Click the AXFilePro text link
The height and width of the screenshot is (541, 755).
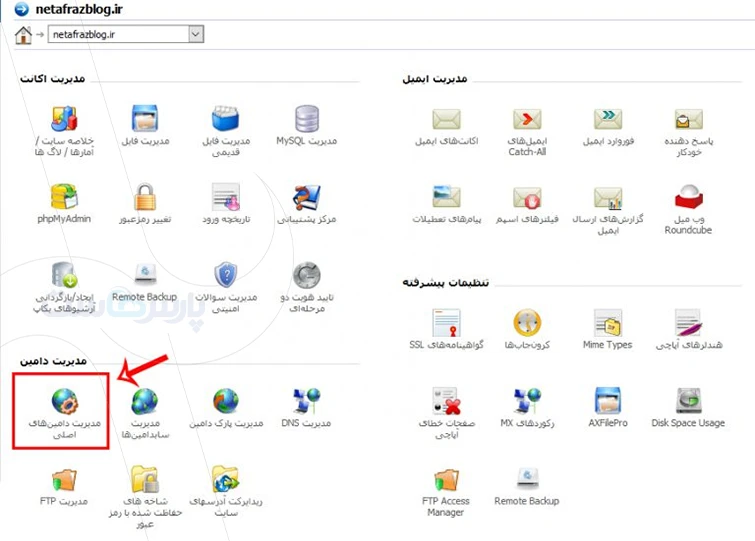tap(608, 423)
